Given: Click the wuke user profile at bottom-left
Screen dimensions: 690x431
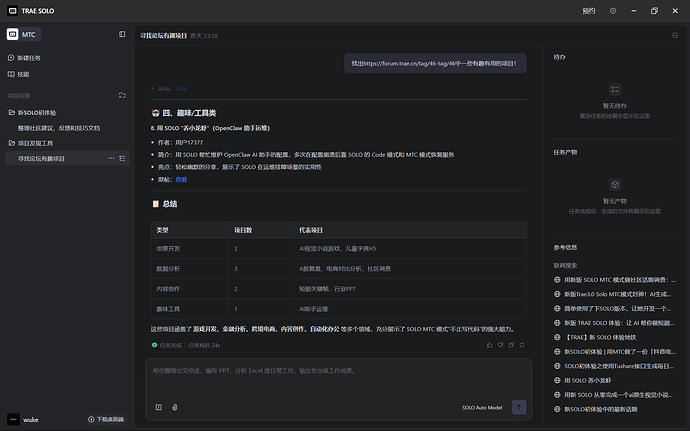Looking at the screenshot, I should 23,420.
